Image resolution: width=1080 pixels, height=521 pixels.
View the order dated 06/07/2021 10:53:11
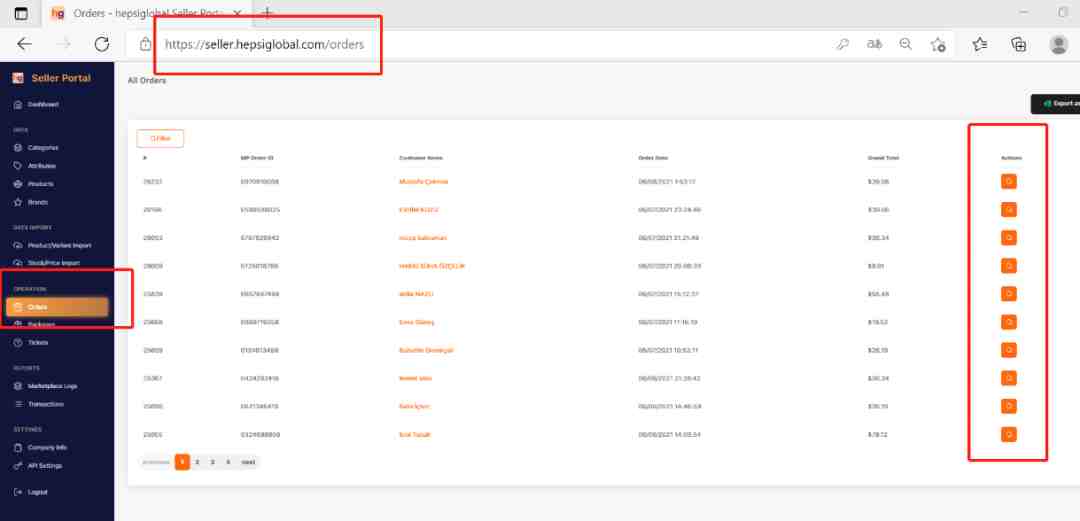[x=1008, y=350]
